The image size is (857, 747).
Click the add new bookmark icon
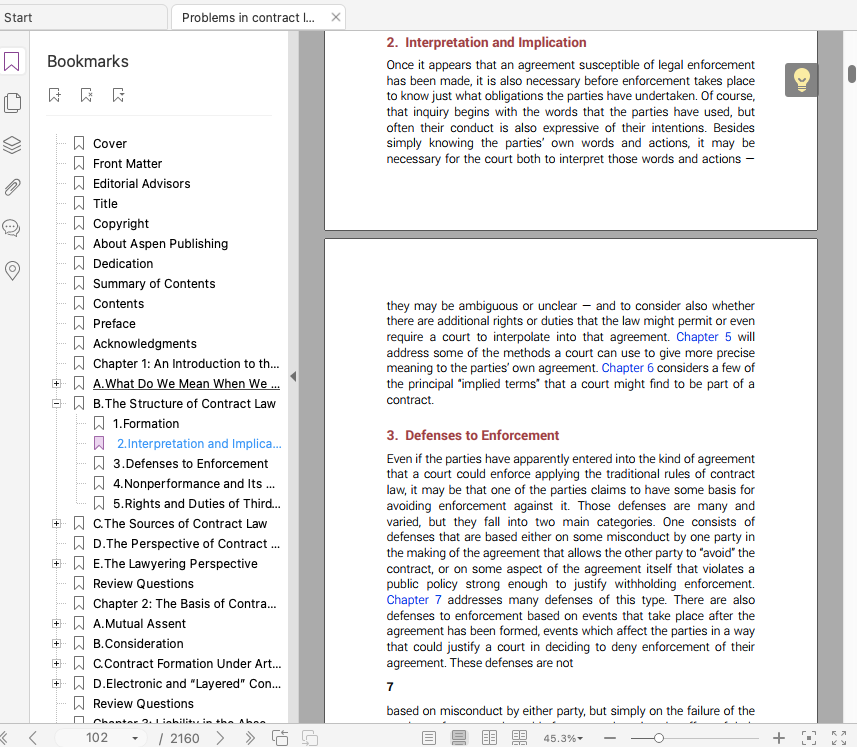(x=55, y=95)
